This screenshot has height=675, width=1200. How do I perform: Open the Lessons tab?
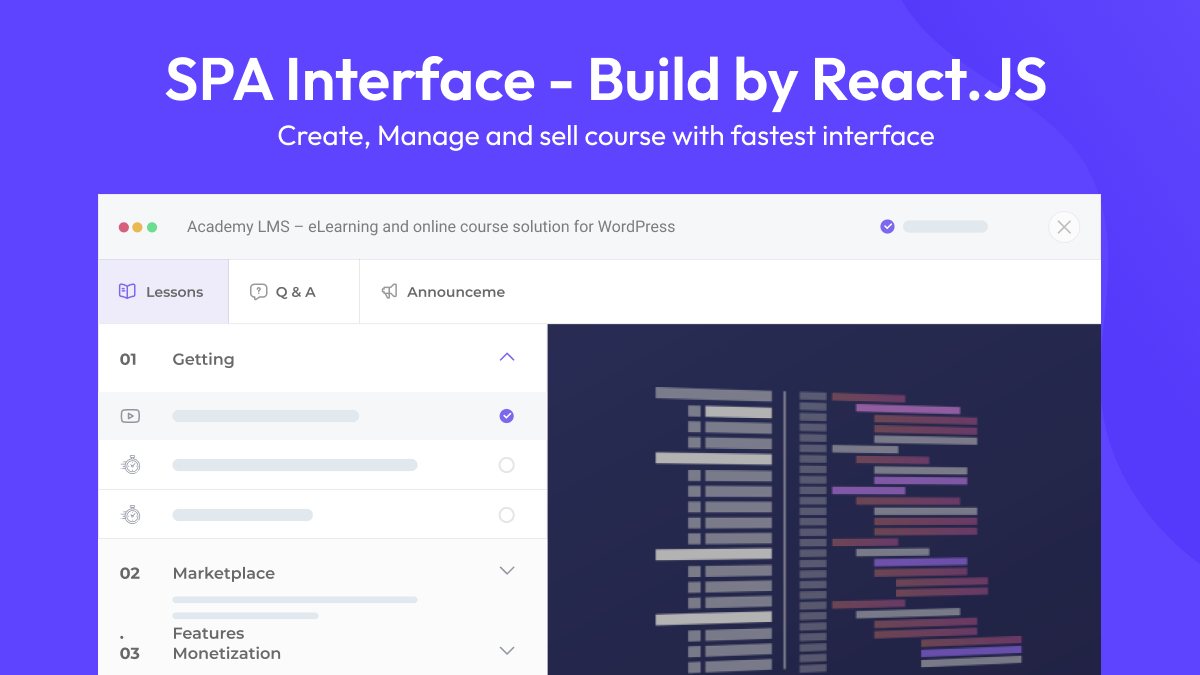(x=163, y=292)
